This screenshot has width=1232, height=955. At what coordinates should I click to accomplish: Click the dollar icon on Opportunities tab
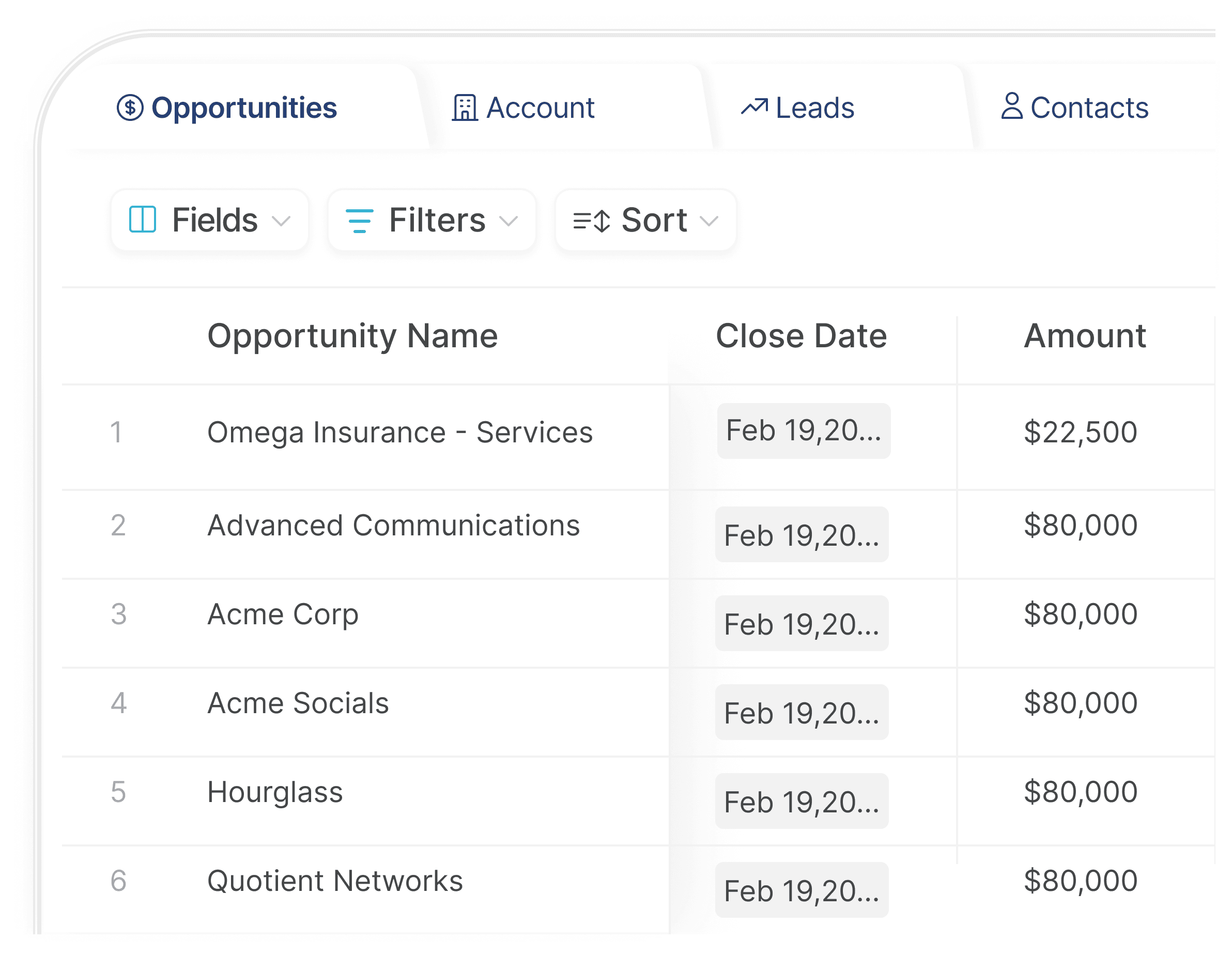pyautogui.click(x=130, y=107)
